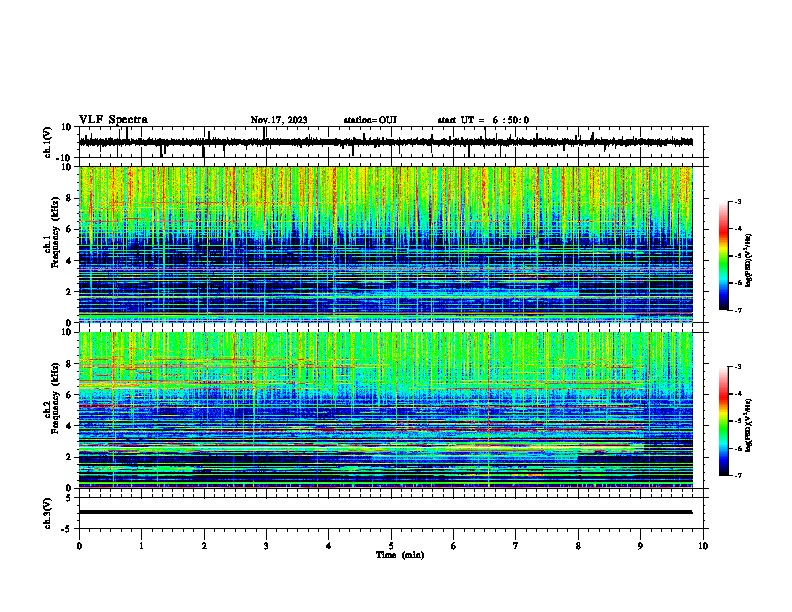
Task: Click time-axis tick label "9"
Action: coord(640,546)
